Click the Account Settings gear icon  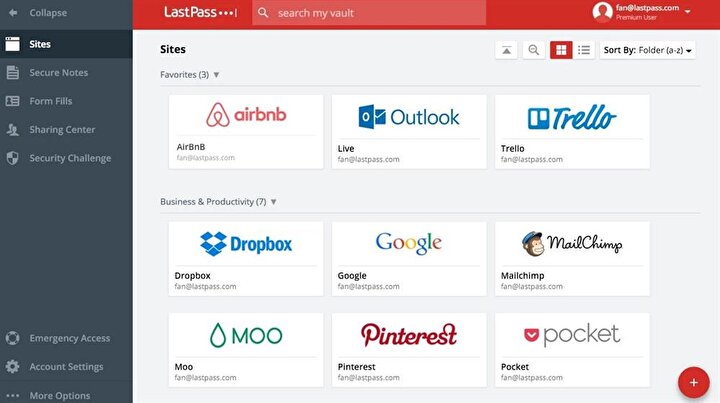pos(12,366)
